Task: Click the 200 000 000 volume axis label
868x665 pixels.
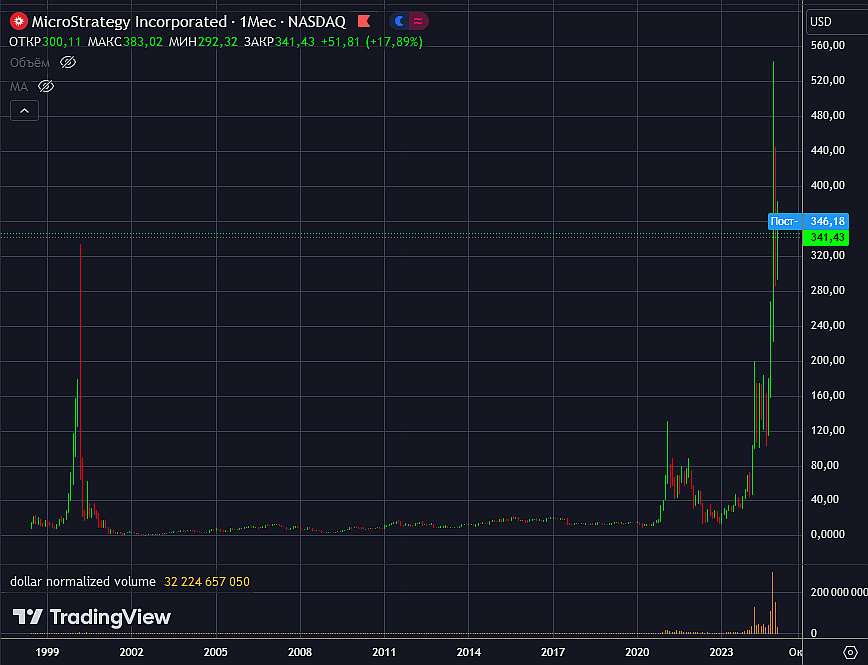Action: (839, 592)
